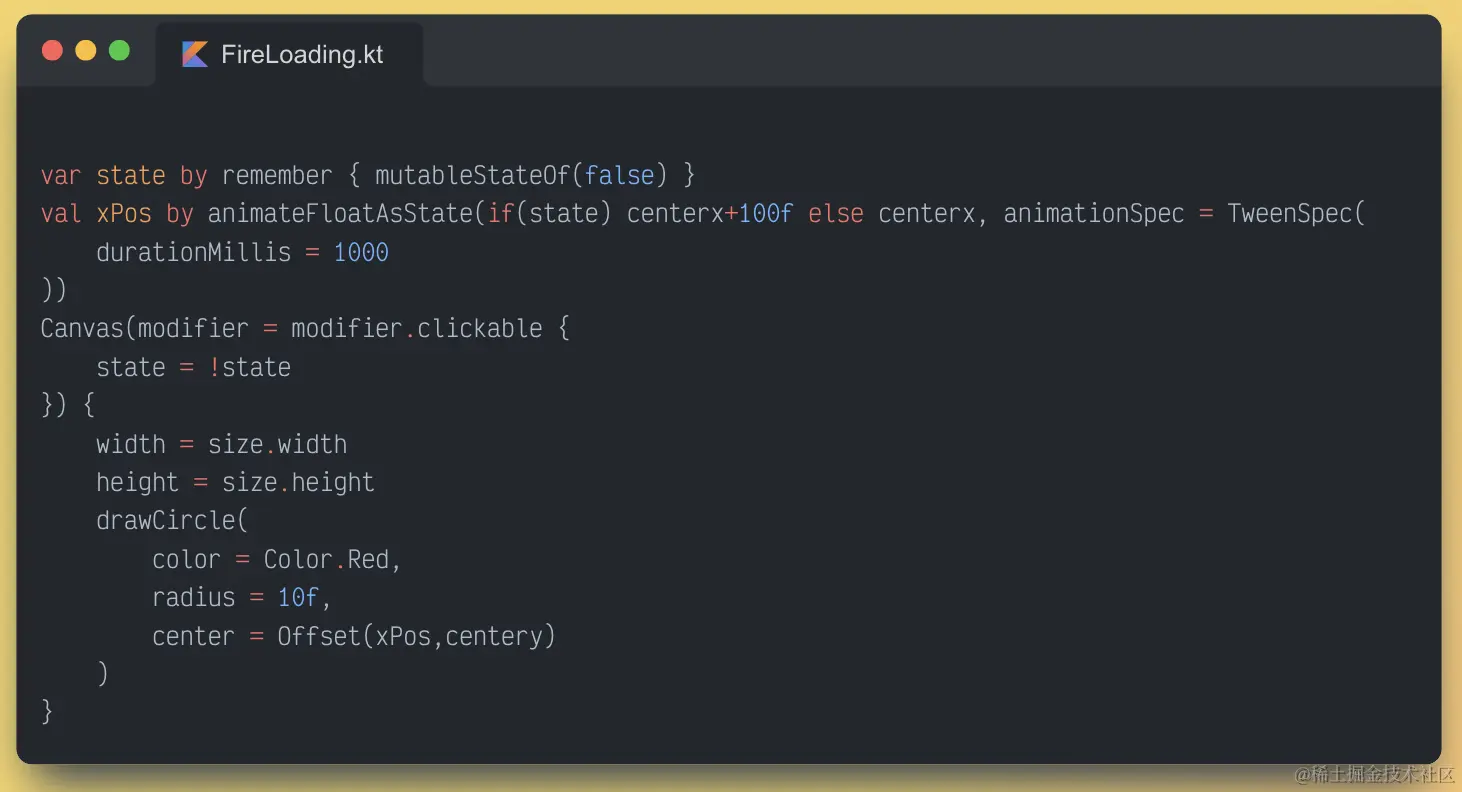Click the word "remember" in the code
Image resolution: width=1462 pixels, height=792 pixels.
[277, 176]
